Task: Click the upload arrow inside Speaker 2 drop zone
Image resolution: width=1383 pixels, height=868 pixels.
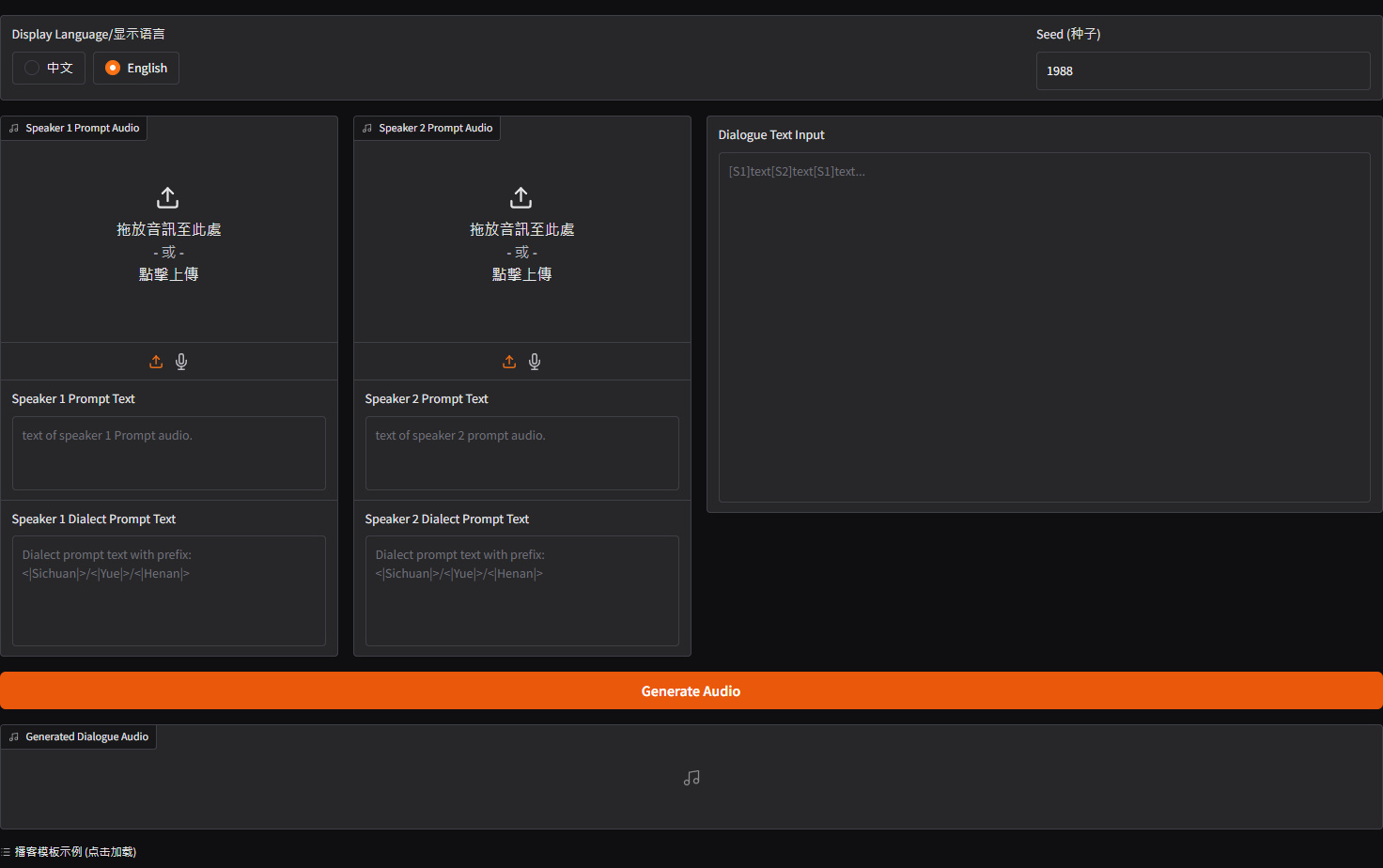Action: coord(521,197)
